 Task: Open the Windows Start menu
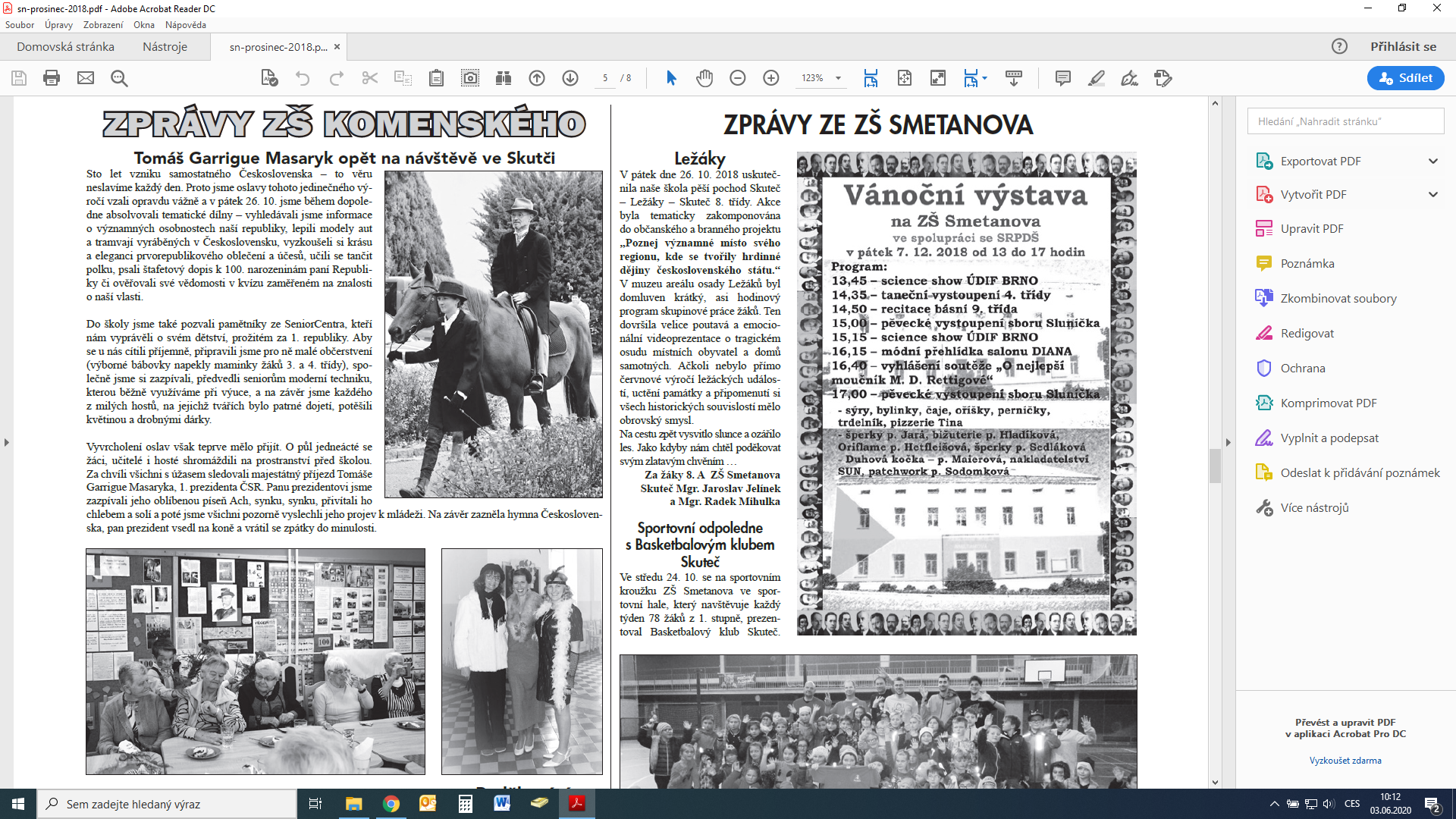click(18, 804)
